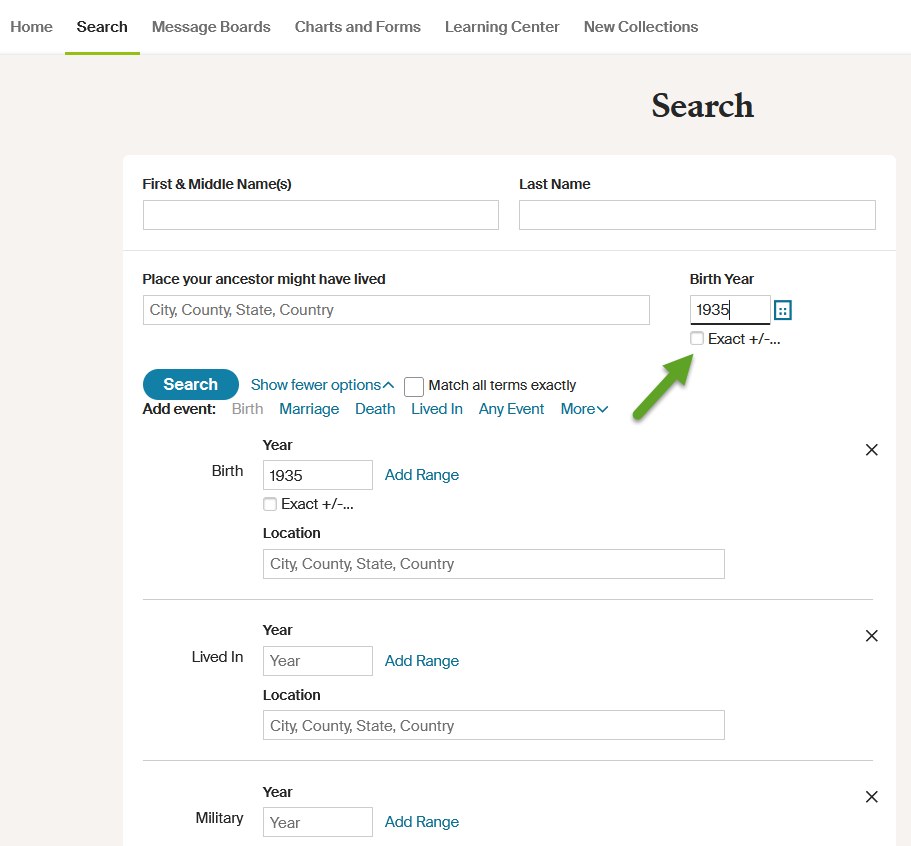Expand the More events dropdown
Screen dimensions: 911x846
[x=584, y=409]
